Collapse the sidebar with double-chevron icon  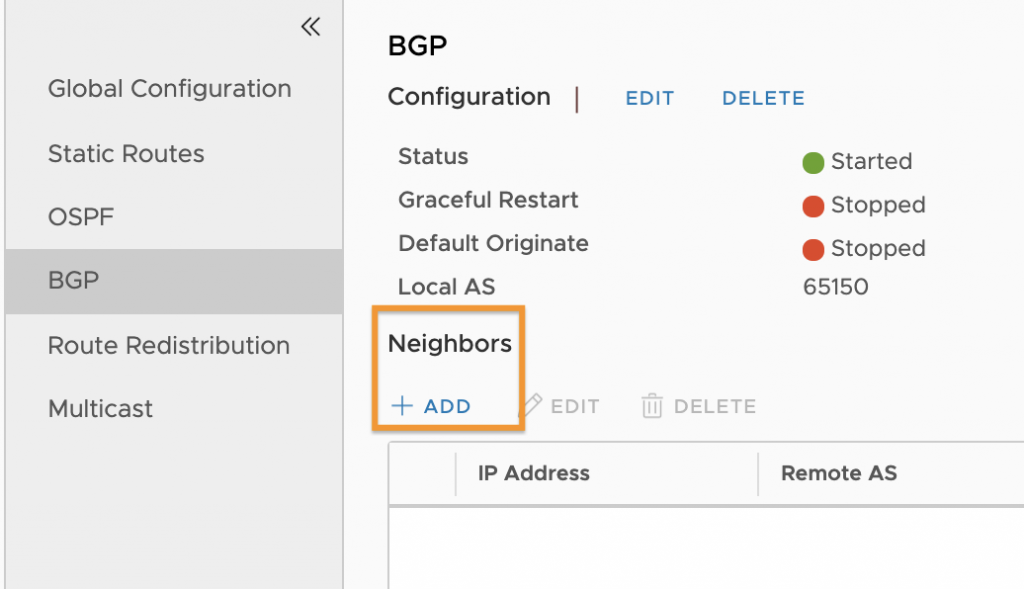click(311, 27)
